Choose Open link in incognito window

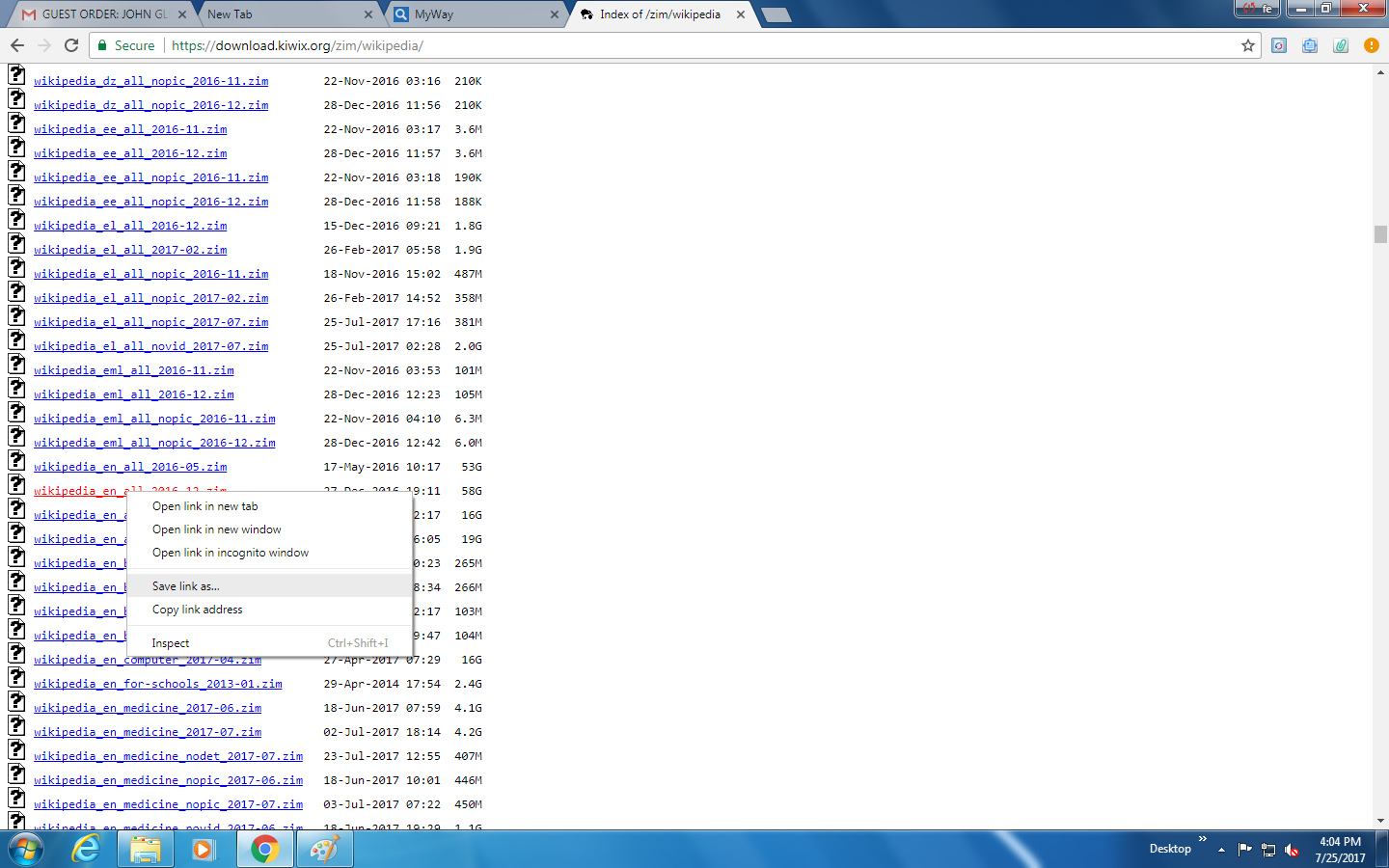270,553
